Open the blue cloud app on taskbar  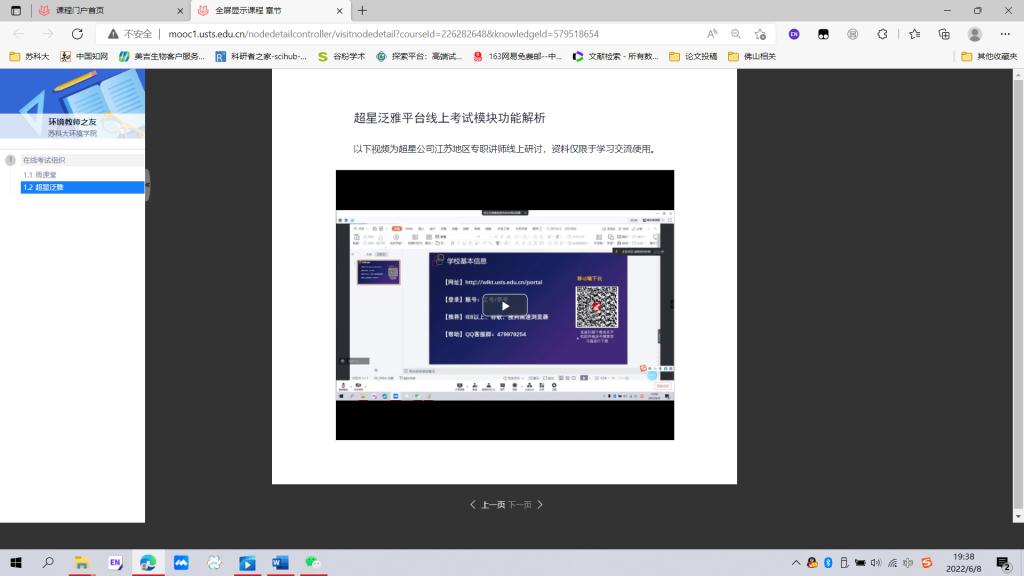pos(181,562)
